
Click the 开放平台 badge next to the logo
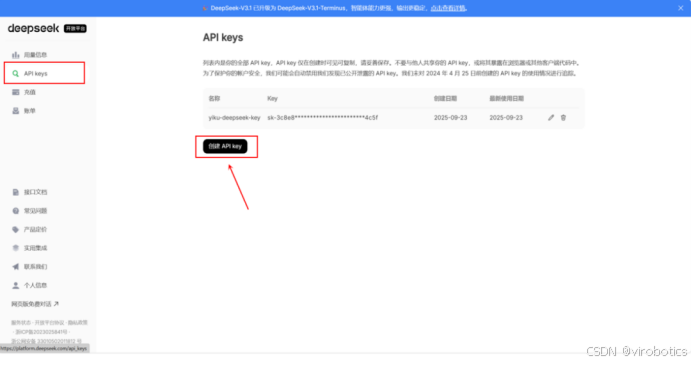tap(75, 29)
